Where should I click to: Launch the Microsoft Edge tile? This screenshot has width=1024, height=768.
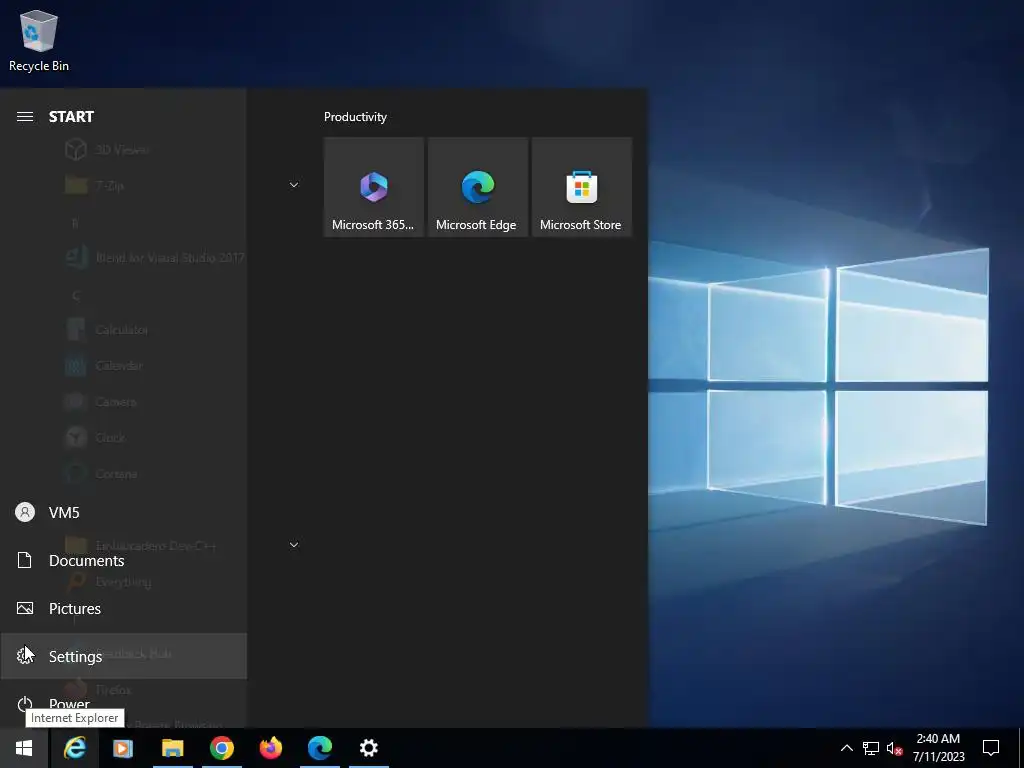(x=477, y=187)
